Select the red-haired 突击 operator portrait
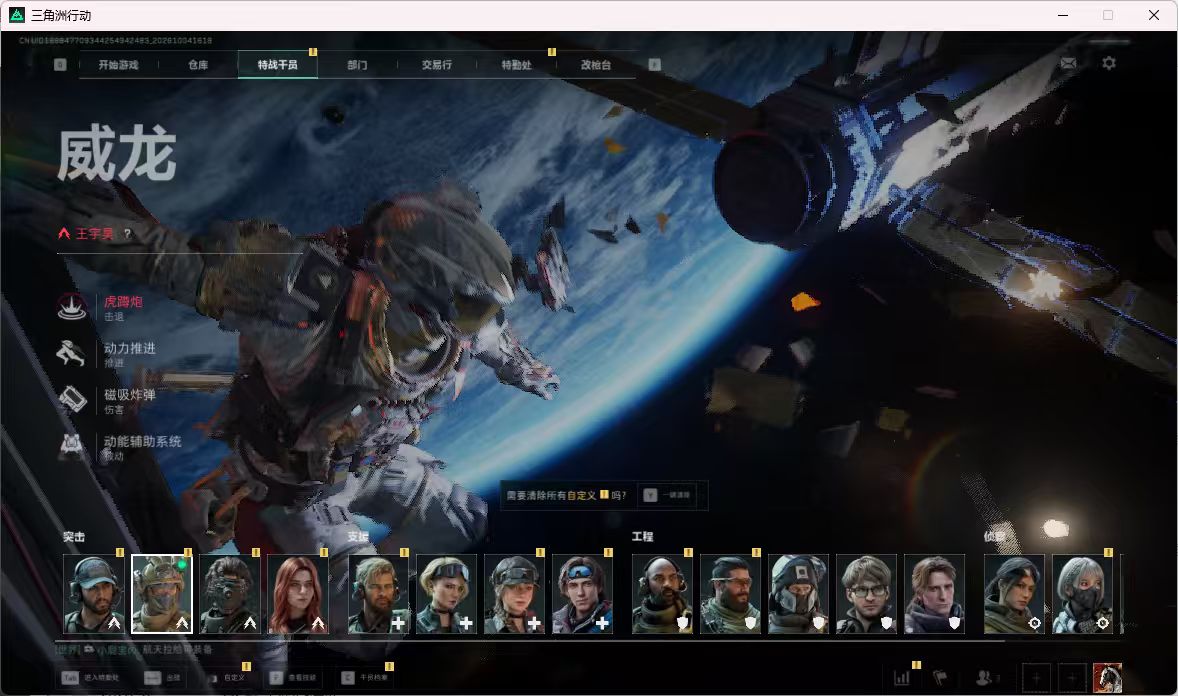This screenshot has height=696, width=1178. click(x=298, y=594)
